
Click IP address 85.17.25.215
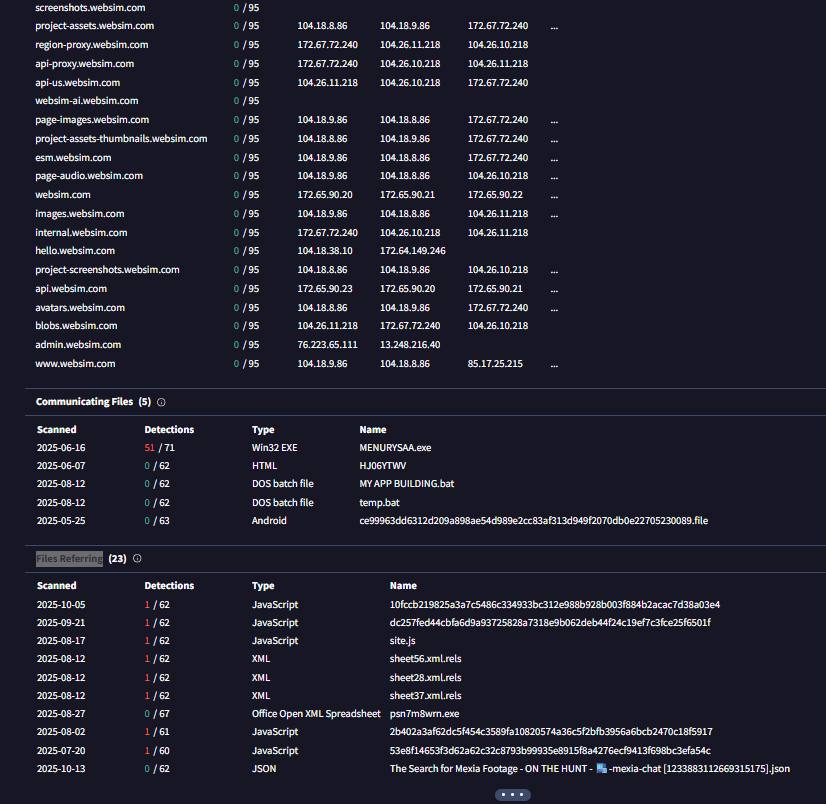(495, 364)
